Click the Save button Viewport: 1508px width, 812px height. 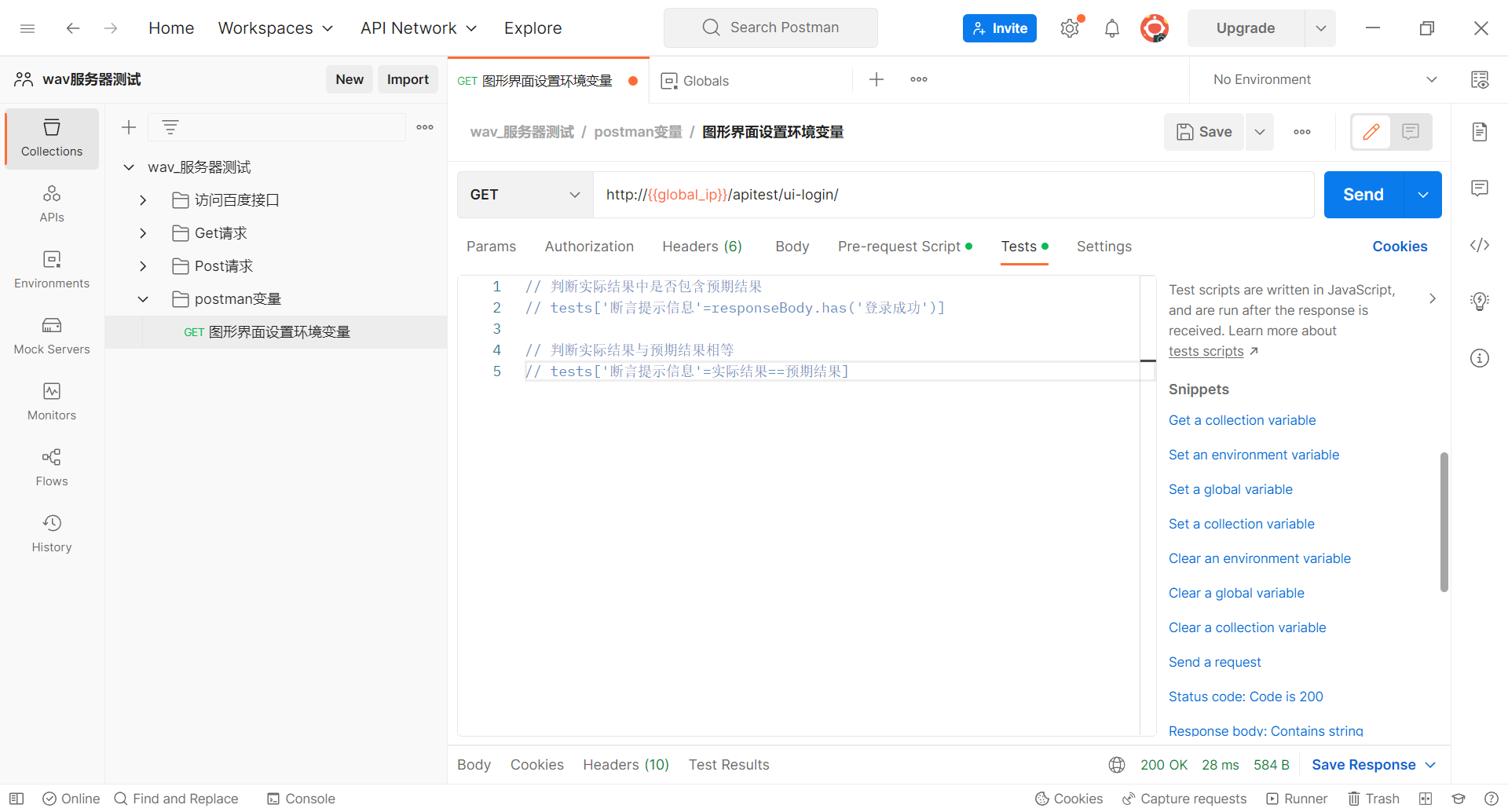[x=1204, y=132]
